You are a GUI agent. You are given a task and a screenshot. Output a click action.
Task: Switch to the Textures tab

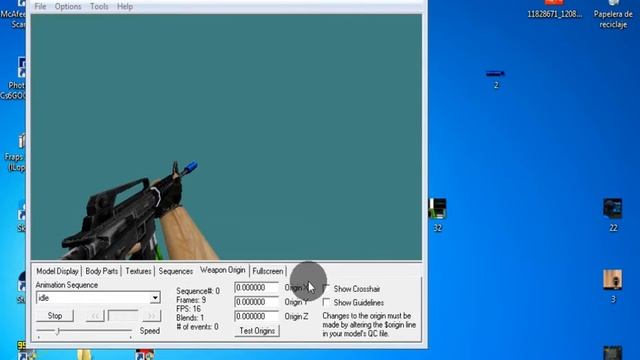pyautogui.click(x=138, y=271)
